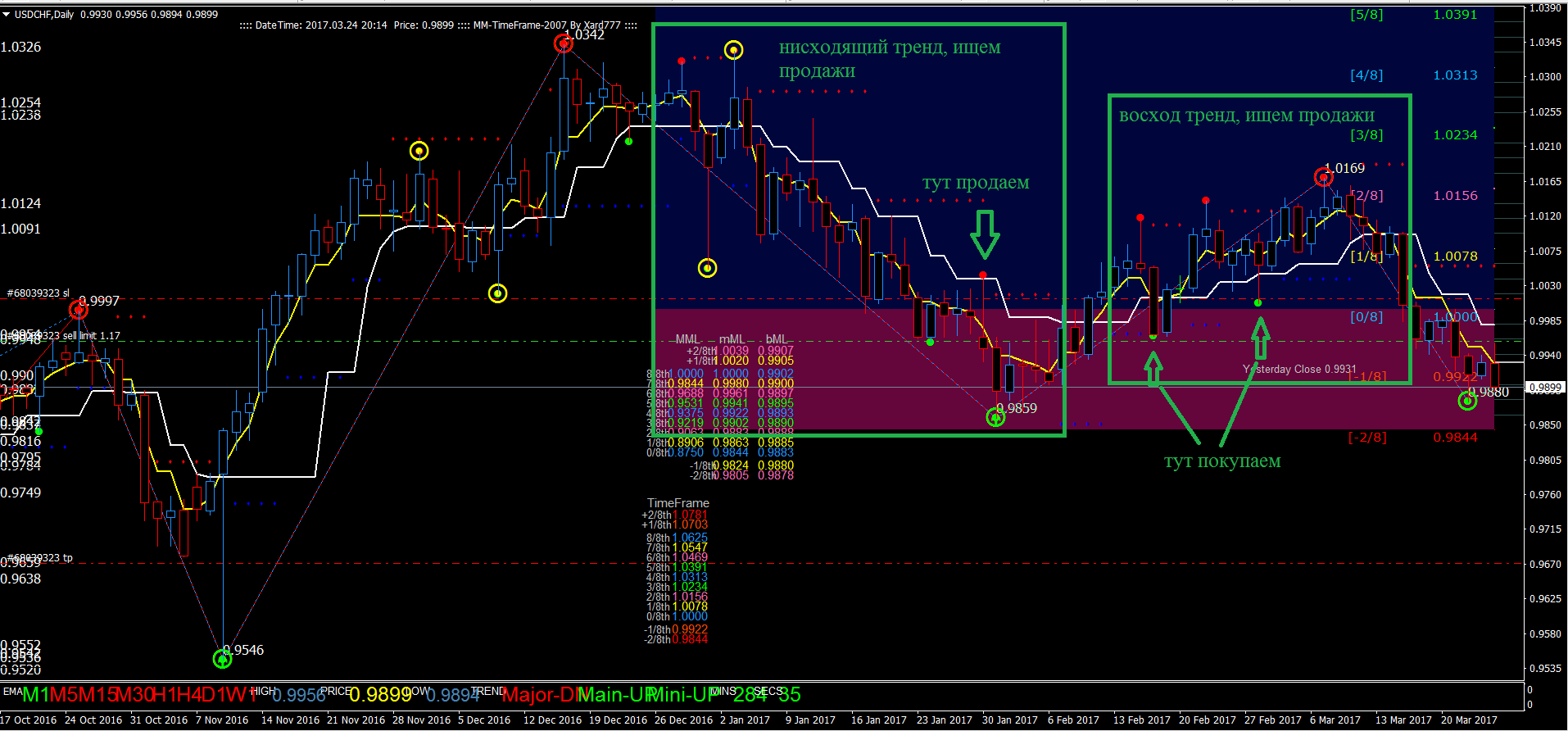Click the SECS countdown value 35

coord(790,695)
